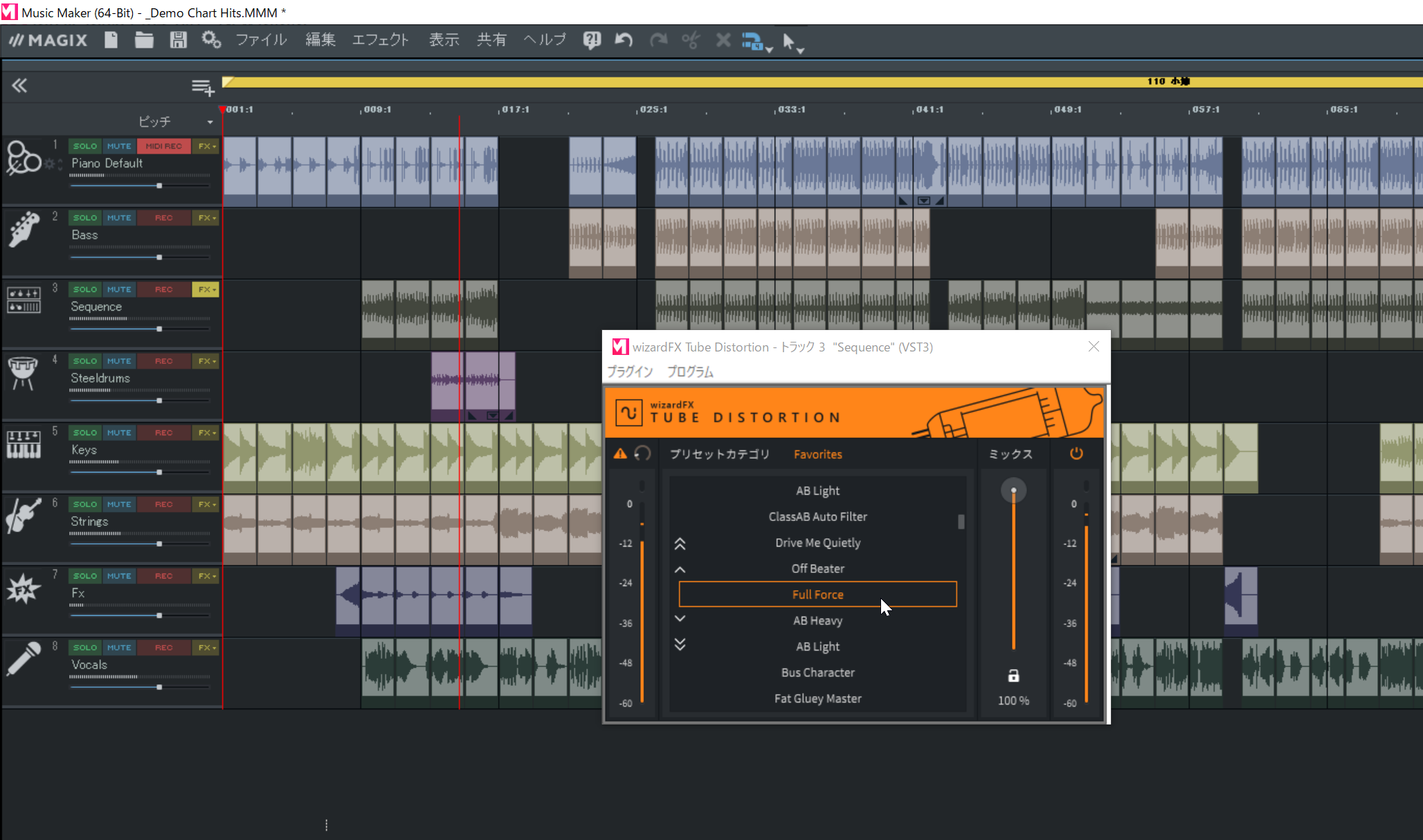
Task: Create a new project with the blank page icon
Action: (111, 40)
